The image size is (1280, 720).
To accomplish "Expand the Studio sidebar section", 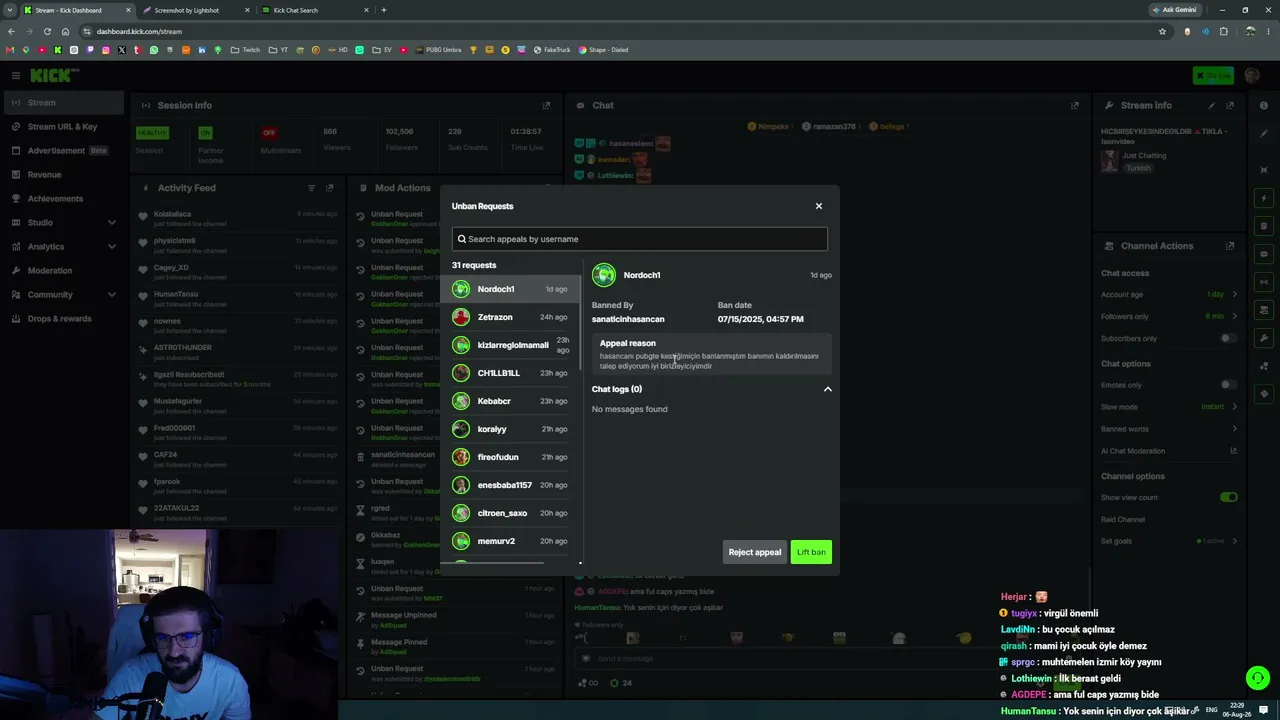I will coord(111,222).
